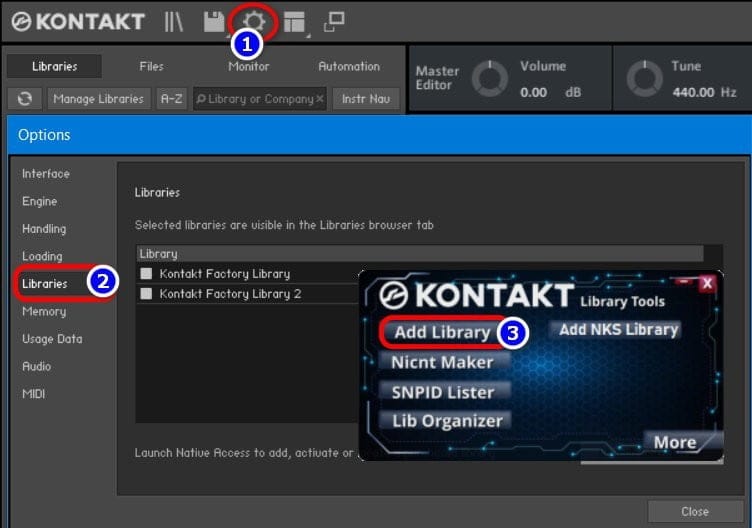
Task: Open the Monitor tab
Action: [x=248, y=66]
